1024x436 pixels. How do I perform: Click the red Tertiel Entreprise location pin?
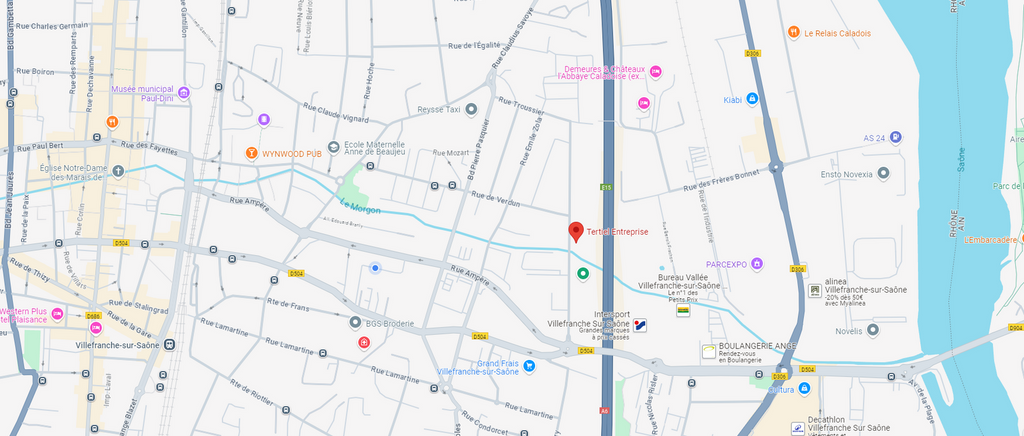pyautogui.click(x=575, y=232)
